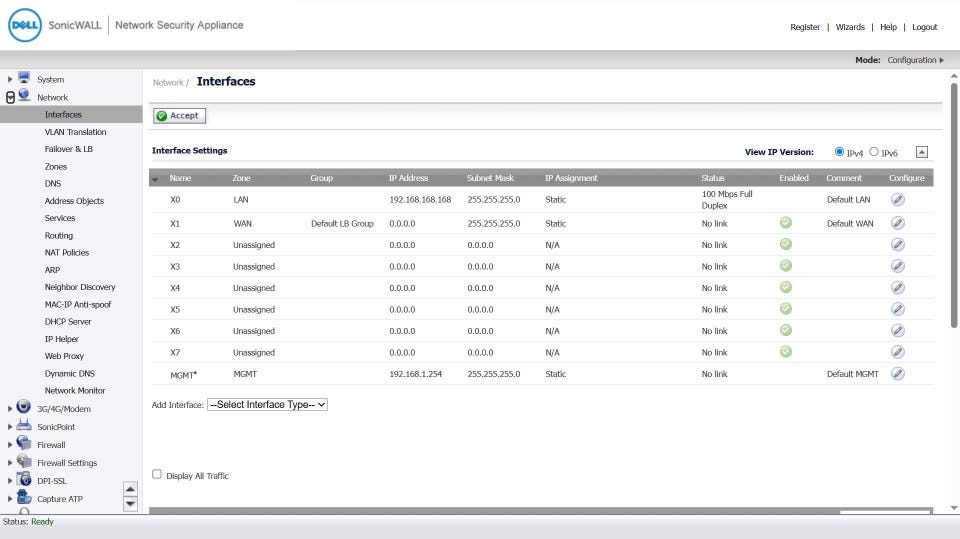Screen dimensions: 960x539
Task: Click the edit icon in the X6 row
Action: click(898, 331)
